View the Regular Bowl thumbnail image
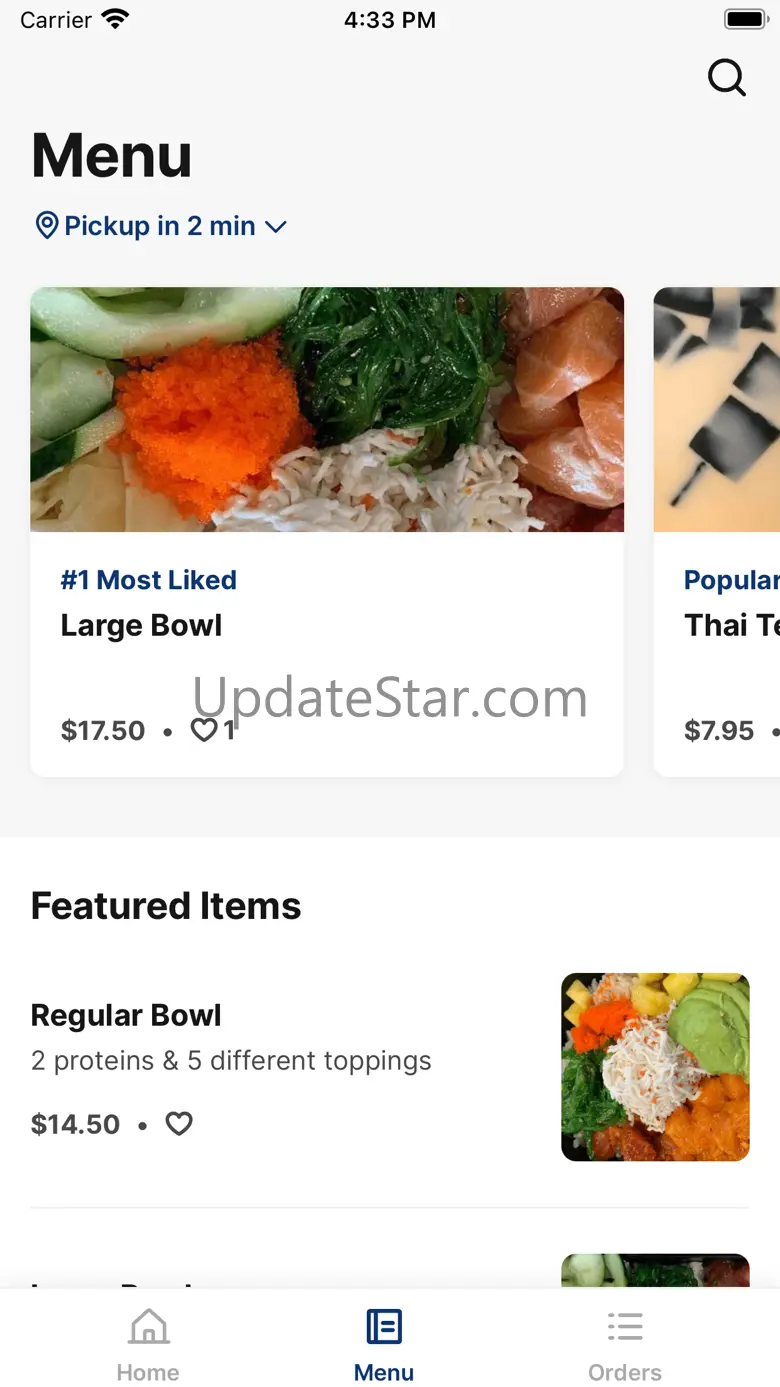Viewport: 780px width, 1387px height. tap(655, 1067)
